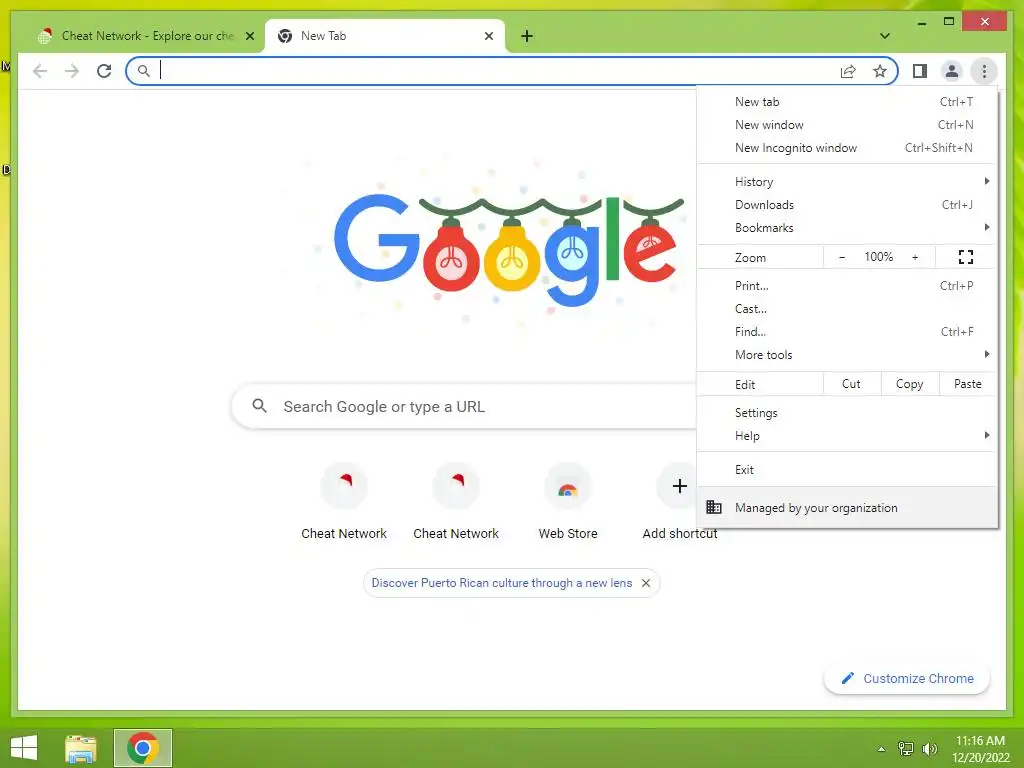Click the share page icon in address bar
This screenshot has width=1024, height=768.
click(848, 71)
